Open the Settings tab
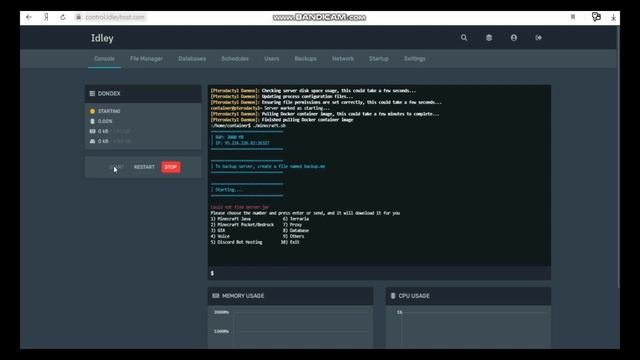 click(415, 59)
